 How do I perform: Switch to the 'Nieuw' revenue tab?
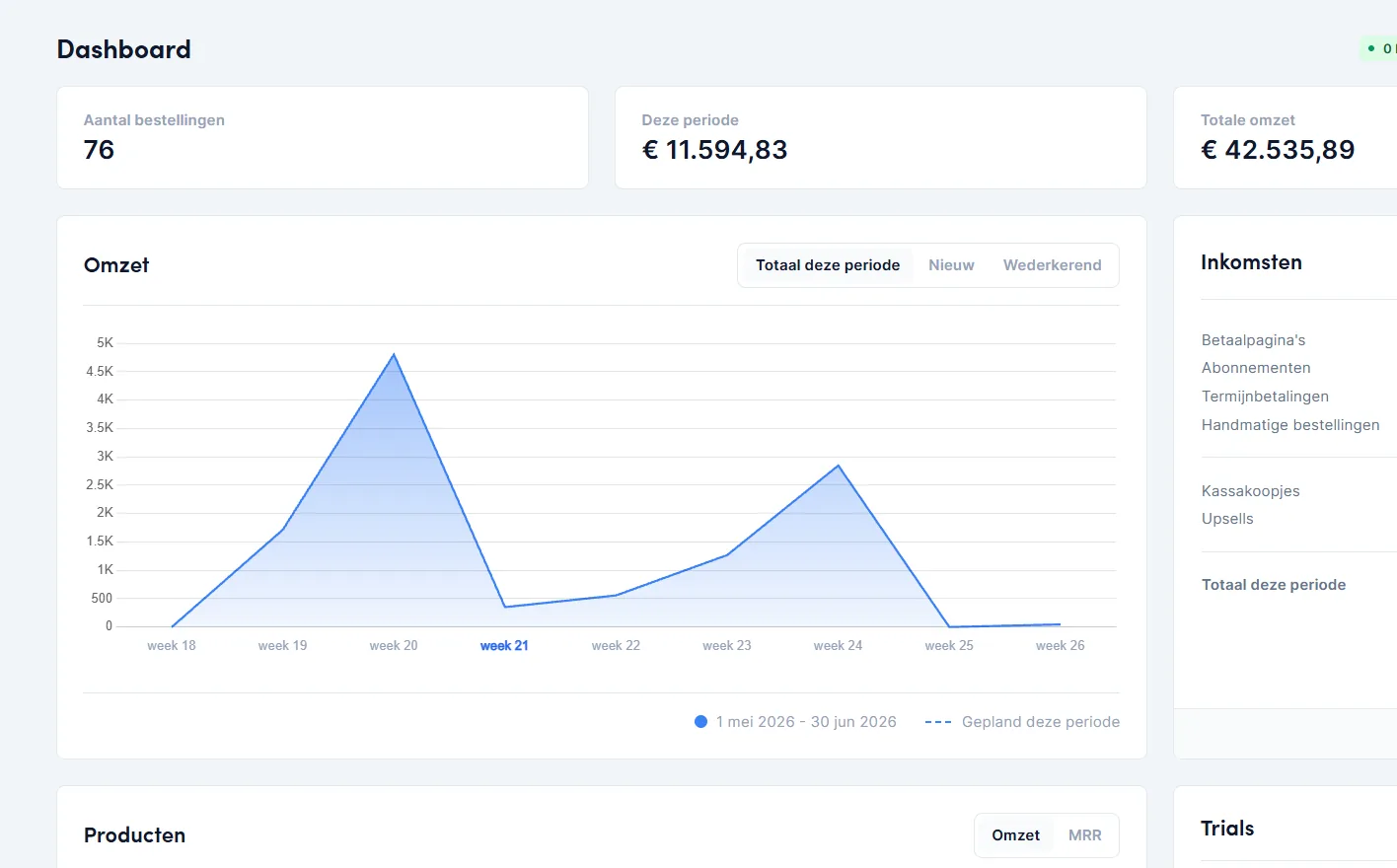click(x=951, y=265)
